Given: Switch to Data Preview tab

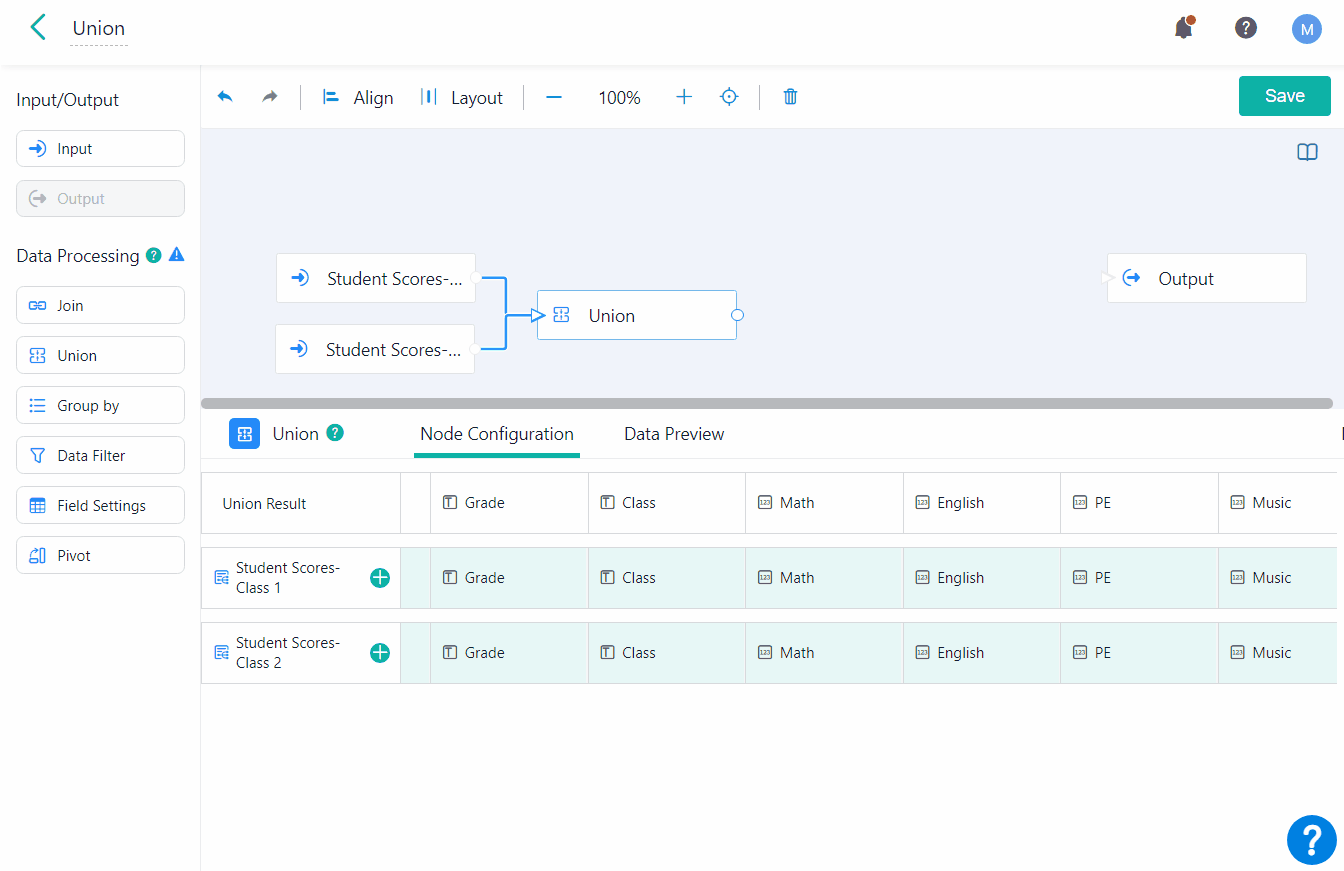Looking at the screenshot, I should coord(674,434).
